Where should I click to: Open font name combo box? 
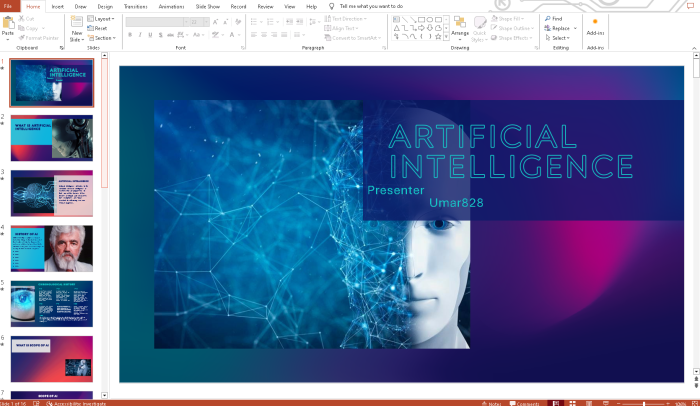158,22
